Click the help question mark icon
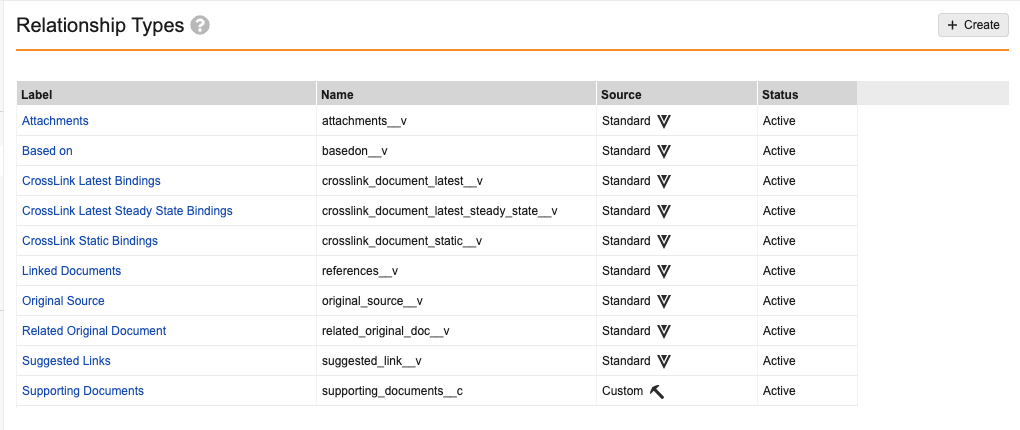 tap(200, 25)
